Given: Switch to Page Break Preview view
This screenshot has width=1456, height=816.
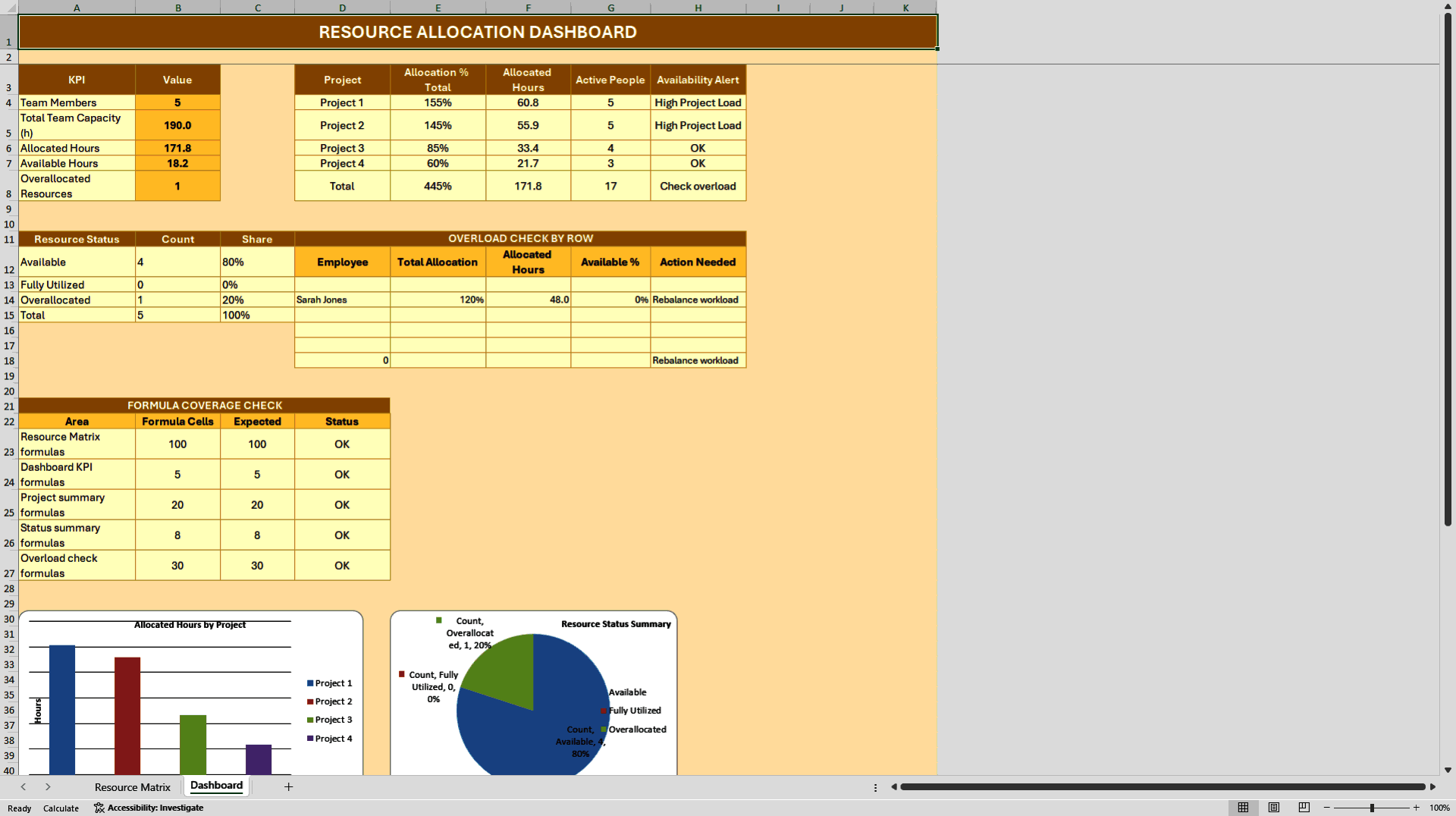Looking at the screenshot, I should click(x=1304, y=808).
